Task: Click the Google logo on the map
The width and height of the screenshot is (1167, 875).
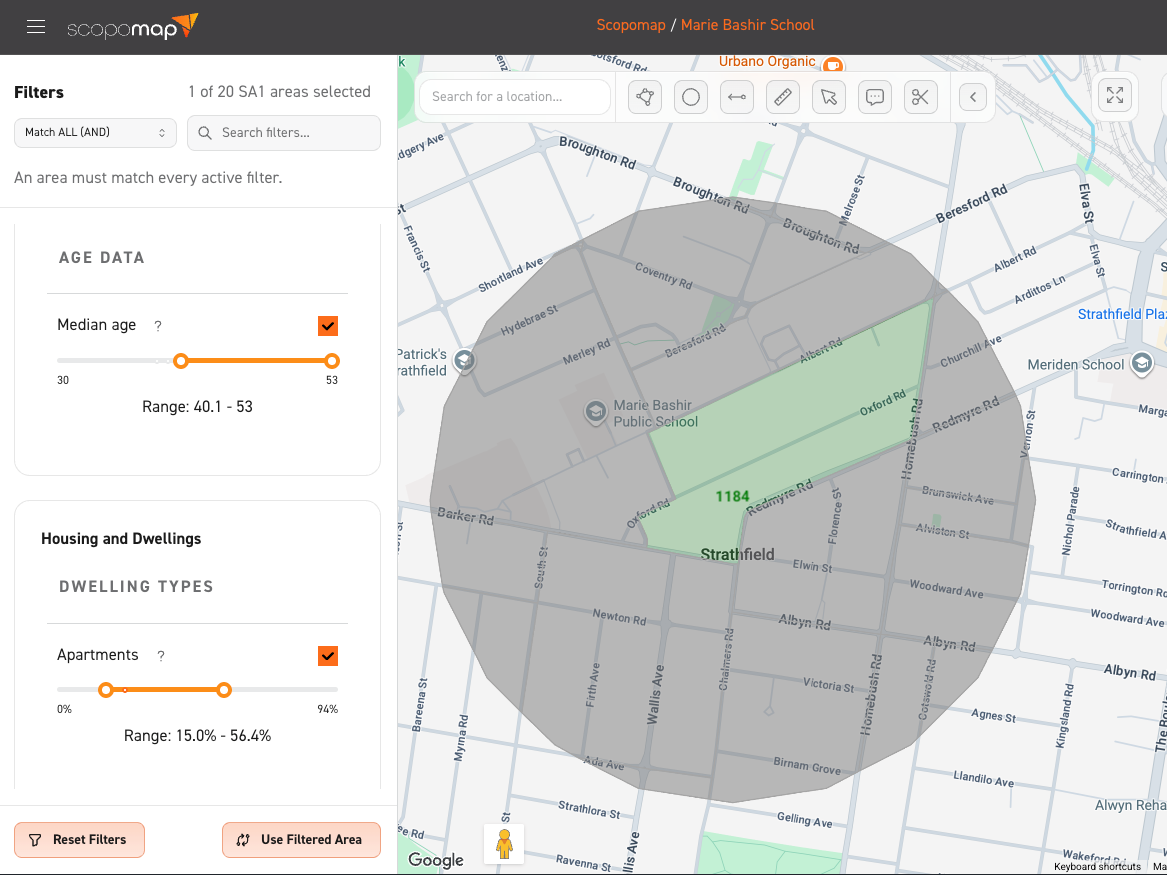Action: [x=436, y=860]
